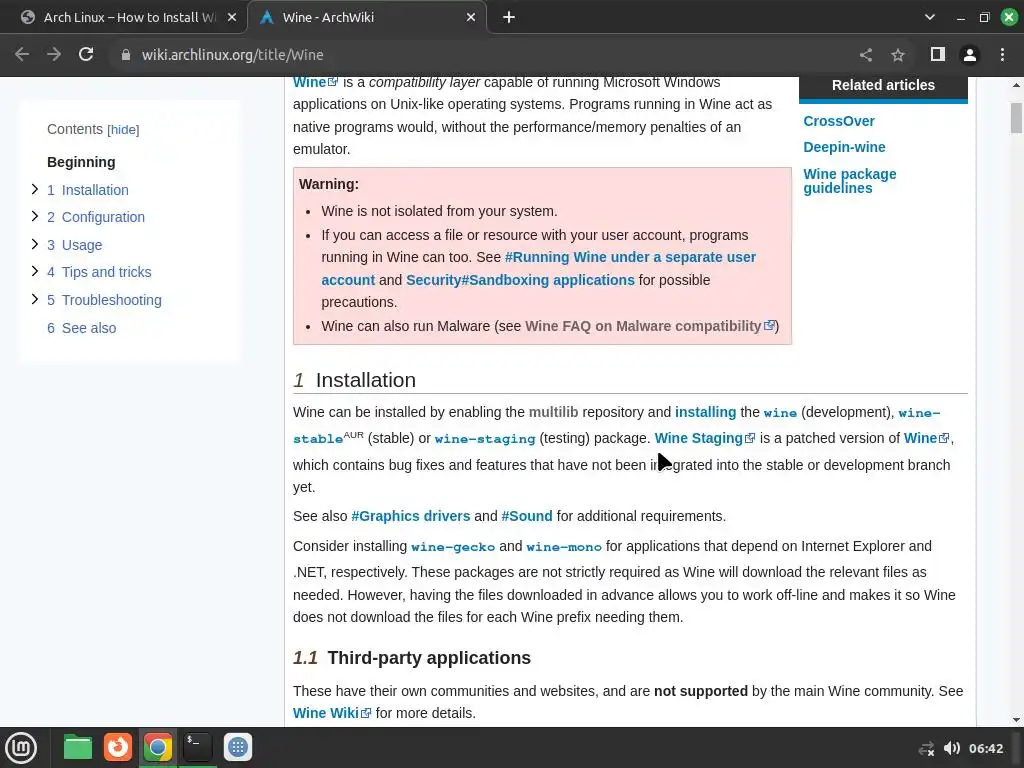Open Security#Sandboxing applications link
The height and width of the screenshot is (768, 1024).
coord(520,280)
